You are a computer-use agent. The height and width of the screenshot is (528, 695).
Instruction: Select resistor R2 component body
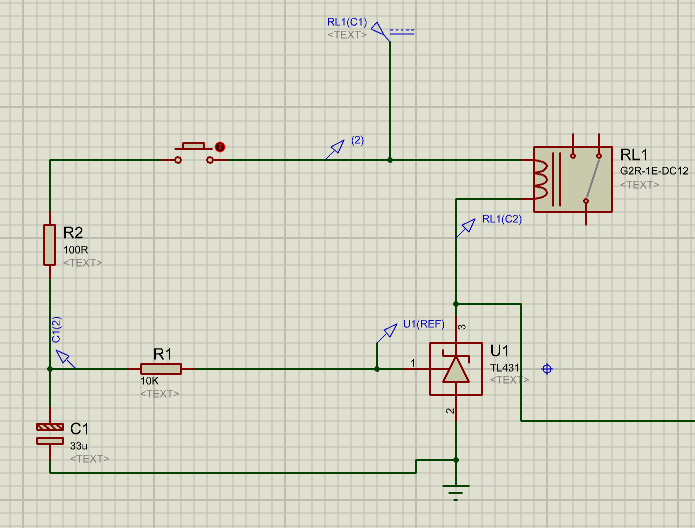tap(49, 244)
